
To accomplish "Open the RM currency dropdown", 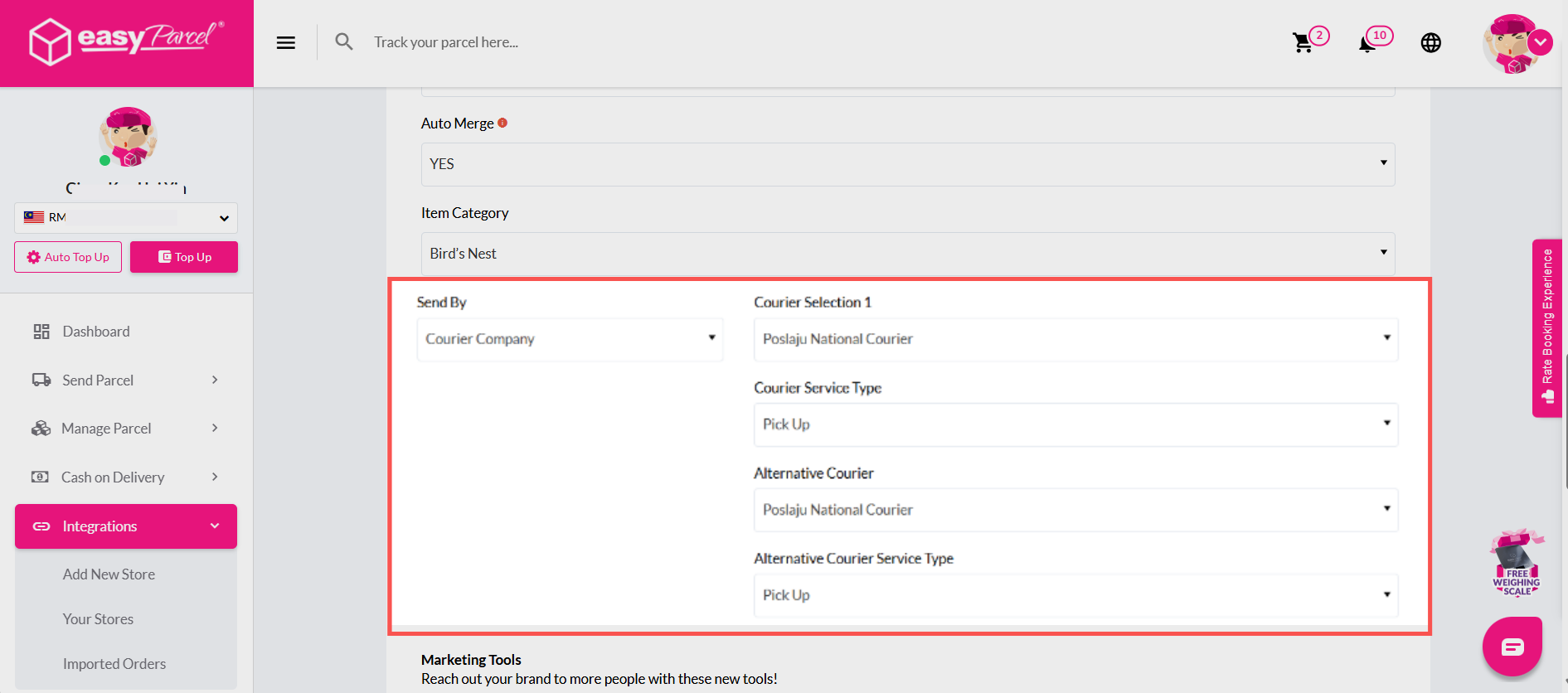I will 126,218.
